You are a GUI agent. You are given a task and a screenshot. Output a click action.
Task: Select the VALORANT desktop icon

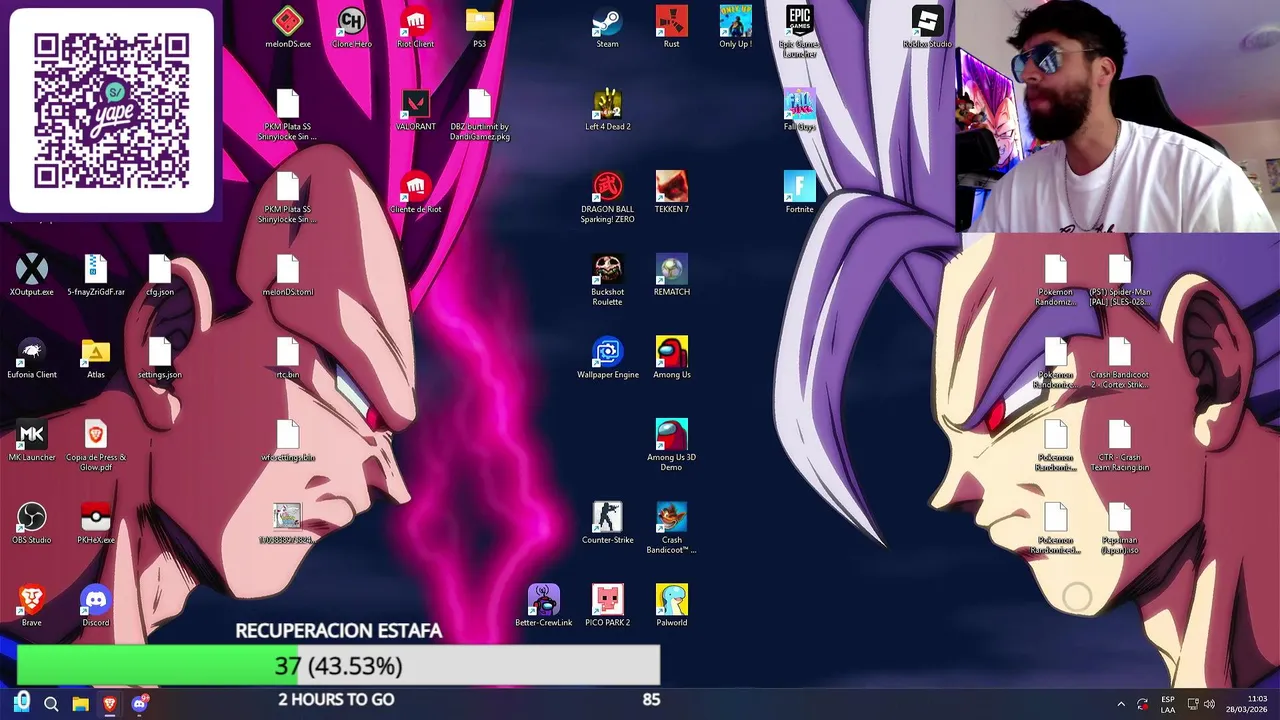click(x=415, y=111)
